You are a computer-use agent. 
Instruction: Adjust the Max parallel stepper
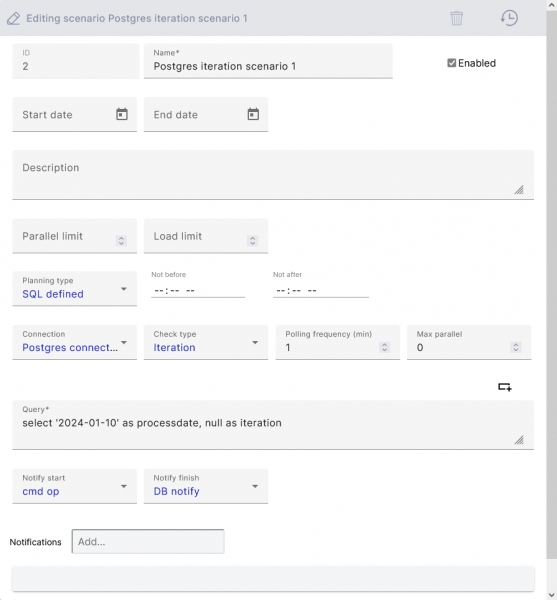click(516, 347)
